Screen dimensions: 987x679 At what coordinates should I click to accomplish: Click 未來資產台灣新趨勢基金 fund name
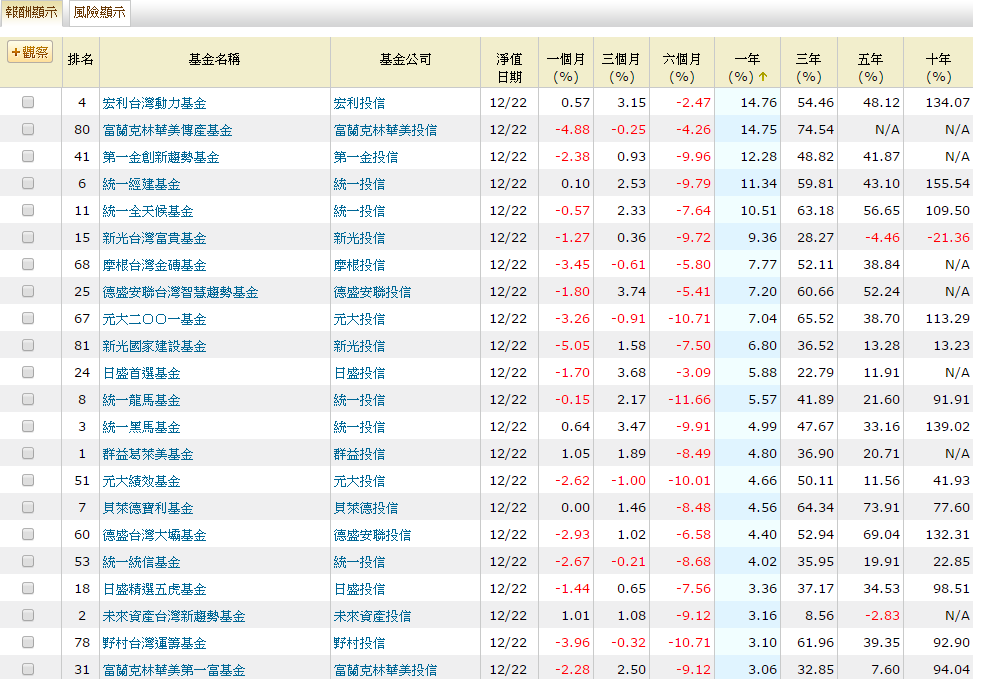(174, 616)
